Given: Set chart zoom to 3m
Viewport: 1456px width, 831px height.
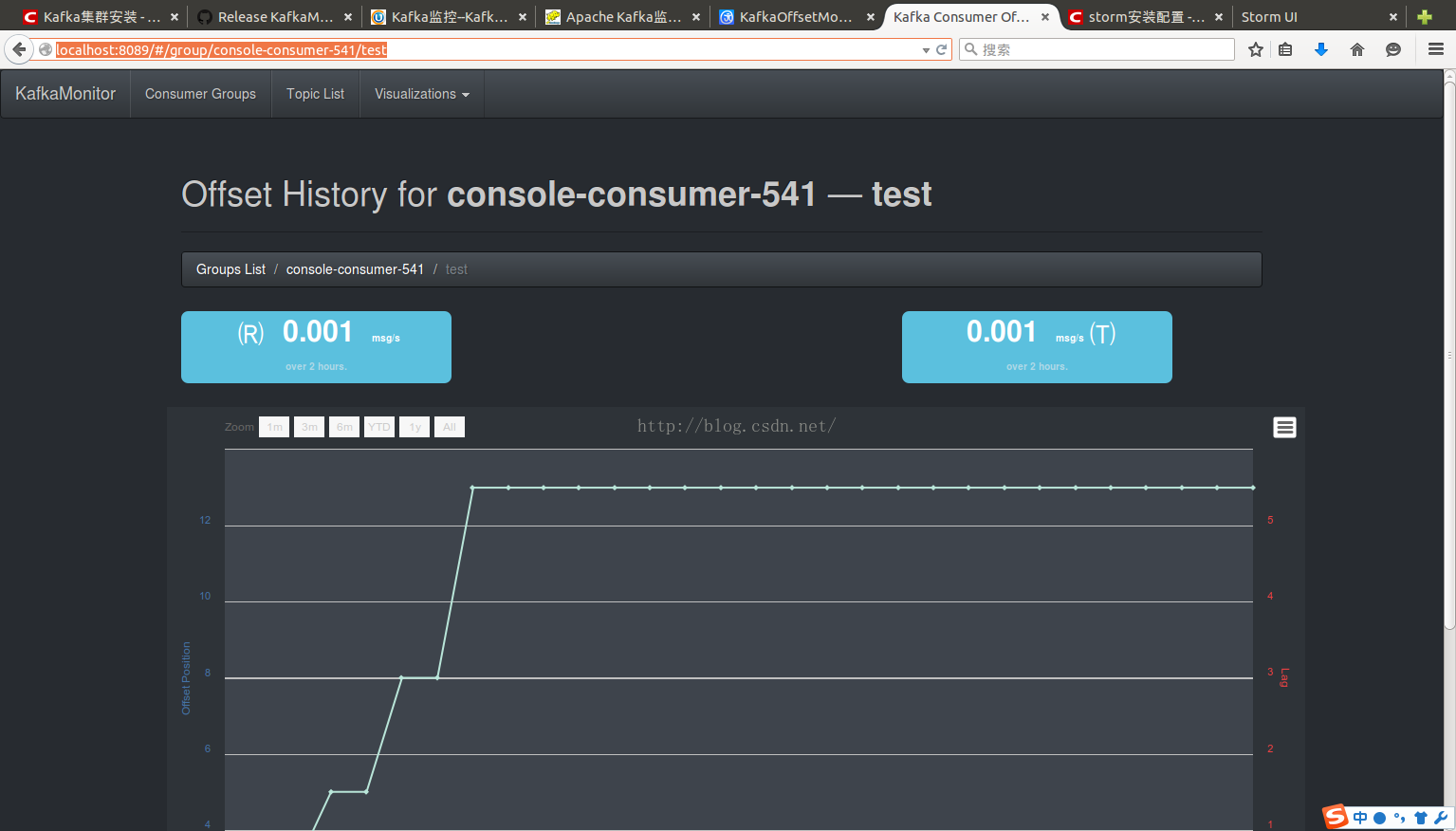Looking at the screenshot, I should click(309, 427).
